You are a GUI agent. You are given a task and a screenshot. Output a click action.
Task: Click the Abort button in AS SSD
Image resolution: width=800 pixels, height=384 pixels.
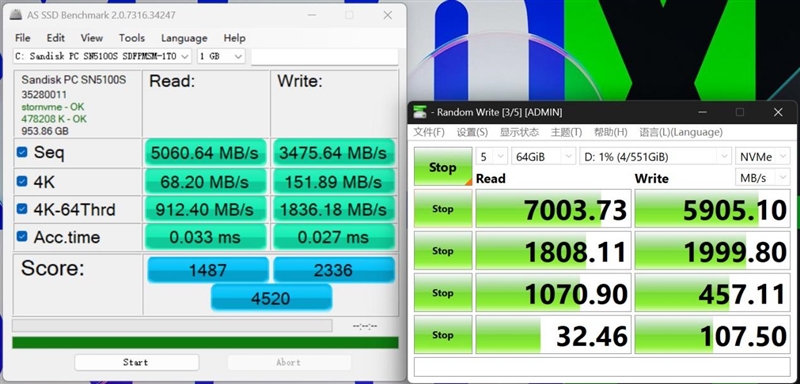click(289, 363)
